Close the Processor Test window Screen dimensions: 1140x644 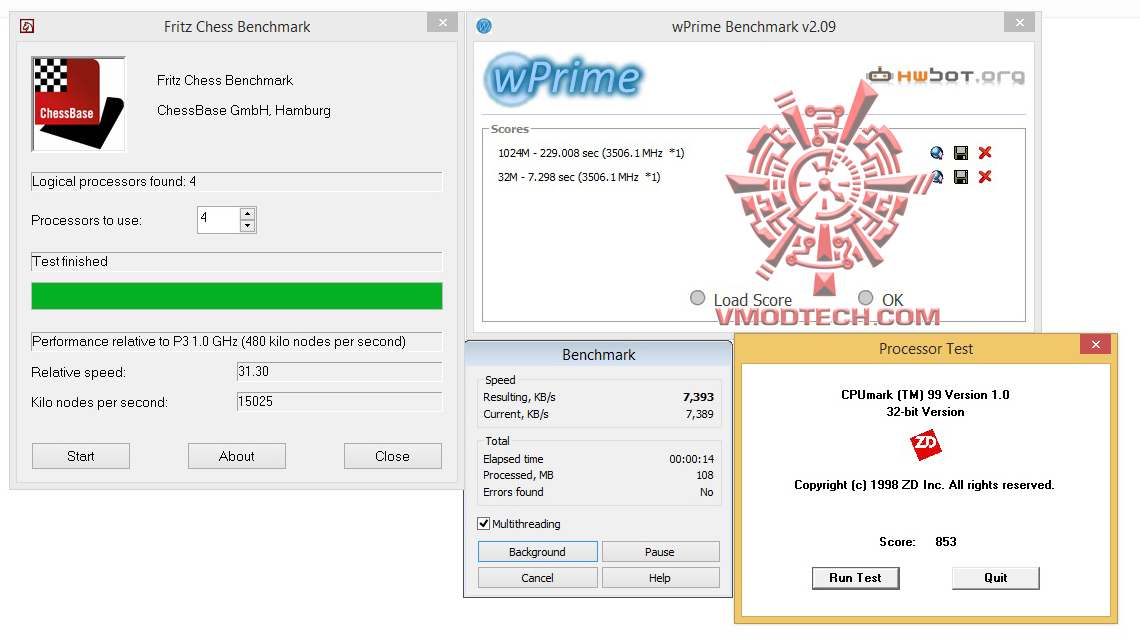point(1096,345)
